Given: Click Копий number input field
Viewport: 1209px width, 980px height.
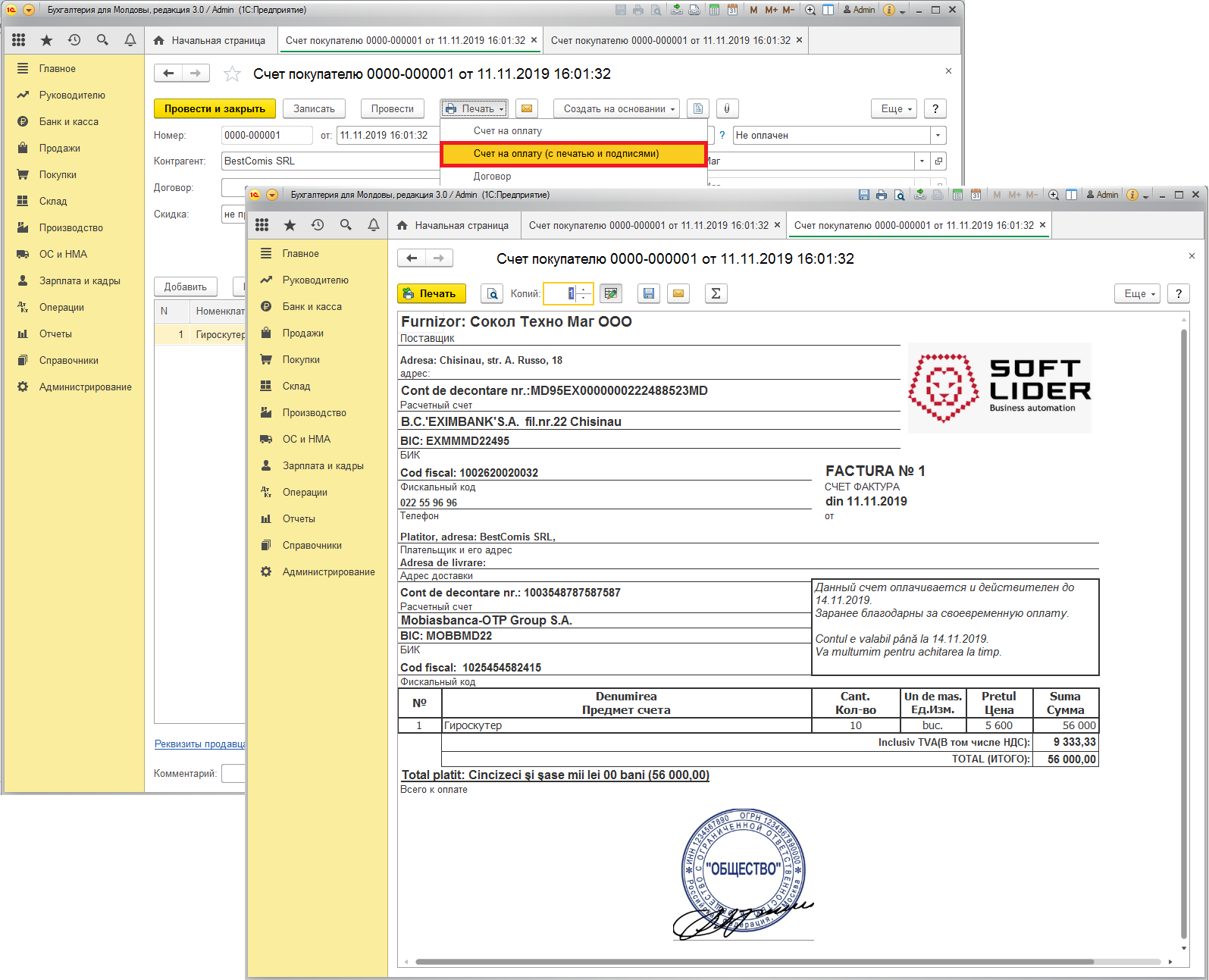Looking at the screenshot, I should (x=561, y=293).
